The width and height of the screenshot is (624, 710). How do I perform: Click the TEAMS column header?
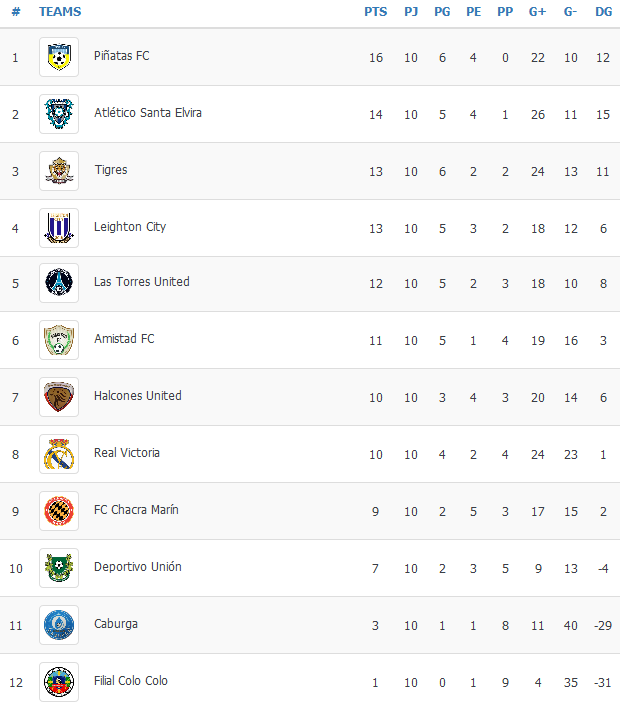tap(60, 12)
